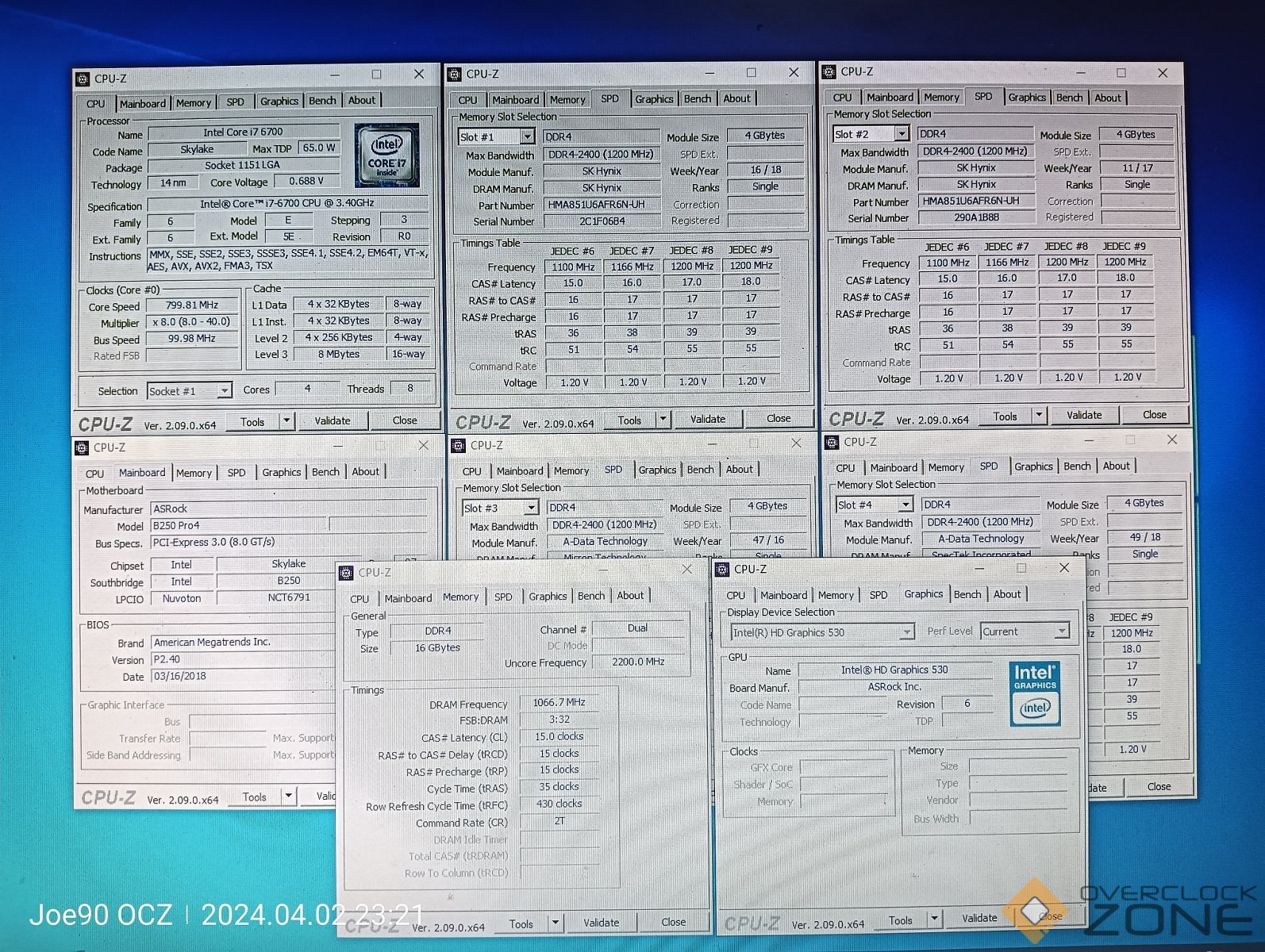Open Graphics tab in ASRock Mainboard window
This screenshot has width=1265, height=952.
[282, 472]
